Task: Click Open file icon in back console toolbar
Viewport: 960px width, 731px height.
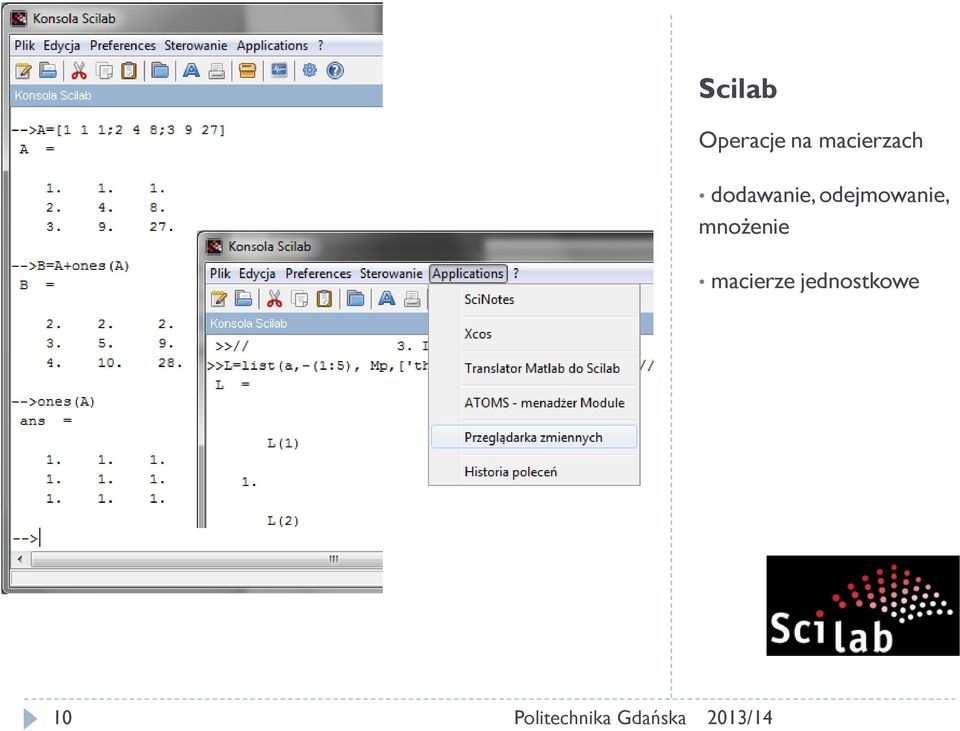Action: 48,71
